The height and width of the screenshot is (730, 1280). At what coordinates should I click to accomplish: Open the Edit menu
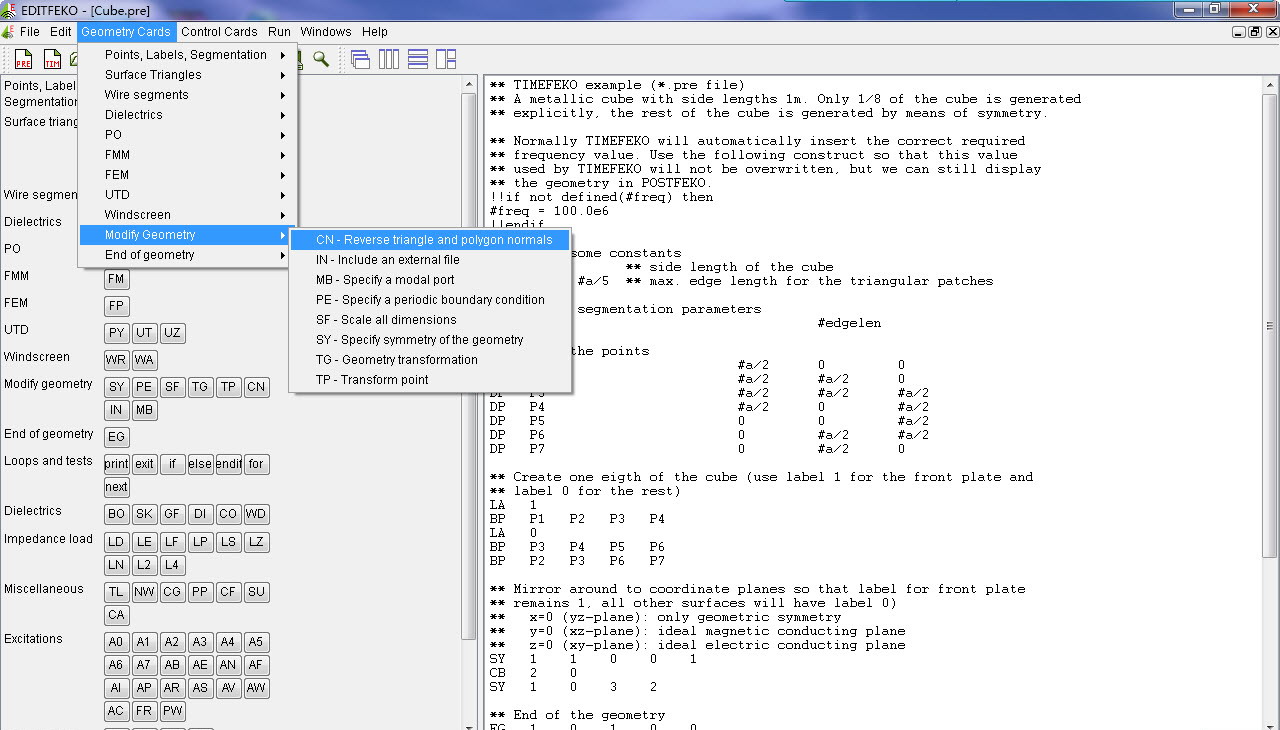61,32
